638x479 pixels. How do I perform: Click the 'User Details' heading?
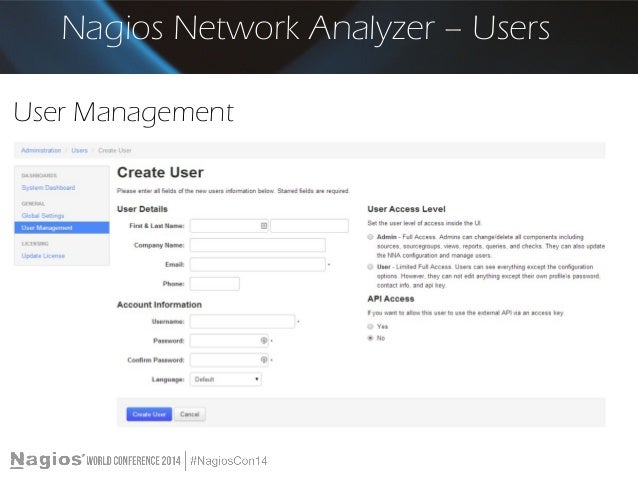click(x=142, y=209)
